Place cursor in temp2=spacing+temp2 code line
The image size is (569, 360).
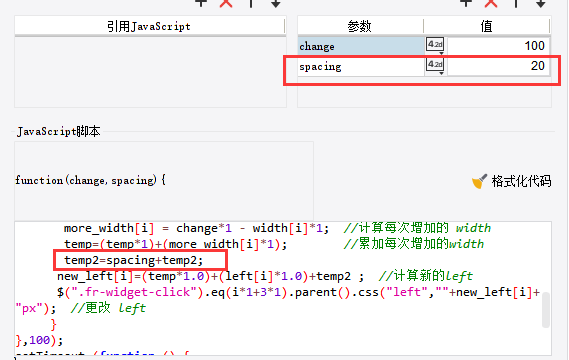(x=134, y=260)
